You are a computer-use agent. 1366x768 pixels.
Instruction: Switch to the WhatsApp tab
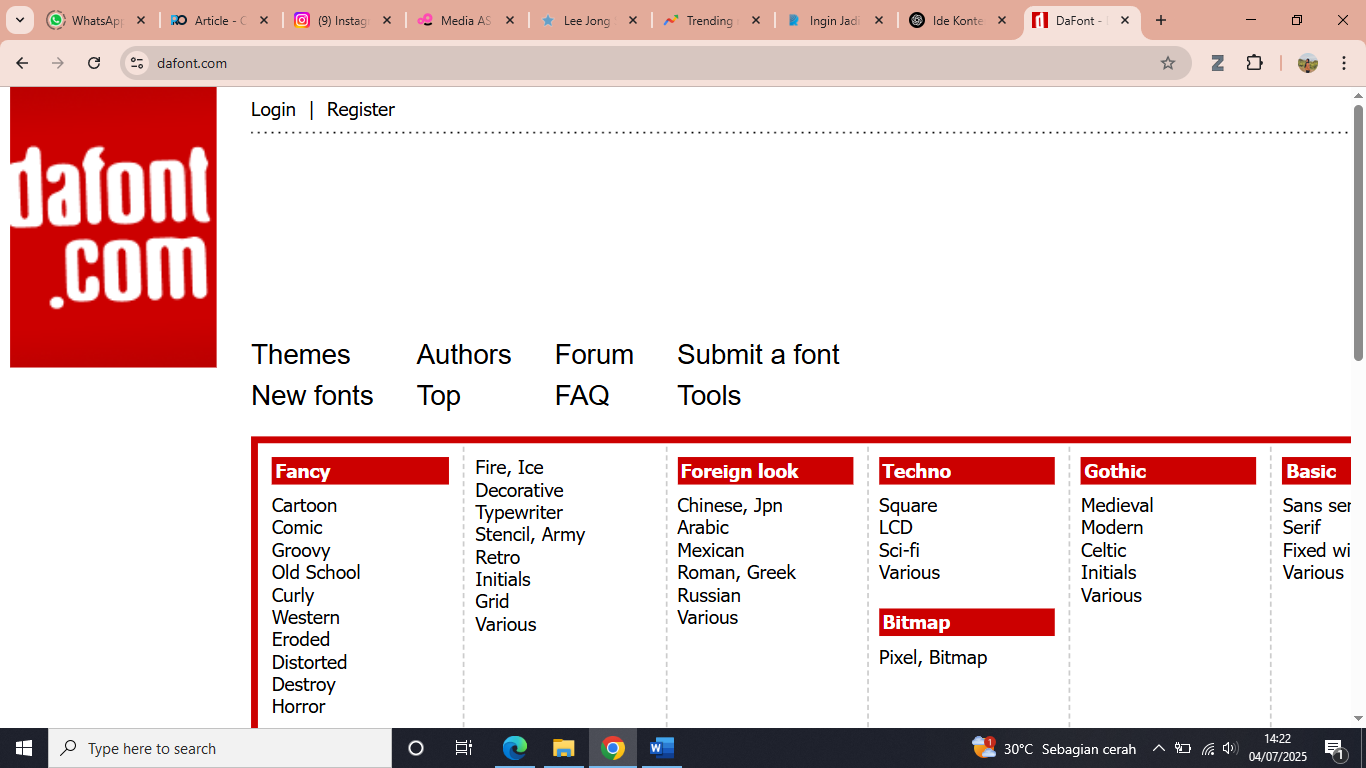97,20
